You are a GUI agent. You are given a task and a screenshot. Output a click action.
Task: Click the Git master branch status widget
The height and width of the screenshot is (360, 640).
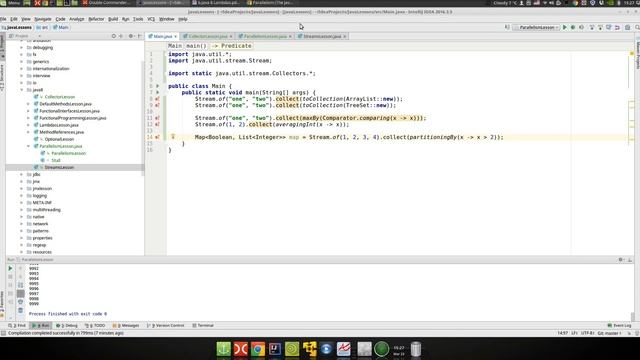click(x=609, y=333)
